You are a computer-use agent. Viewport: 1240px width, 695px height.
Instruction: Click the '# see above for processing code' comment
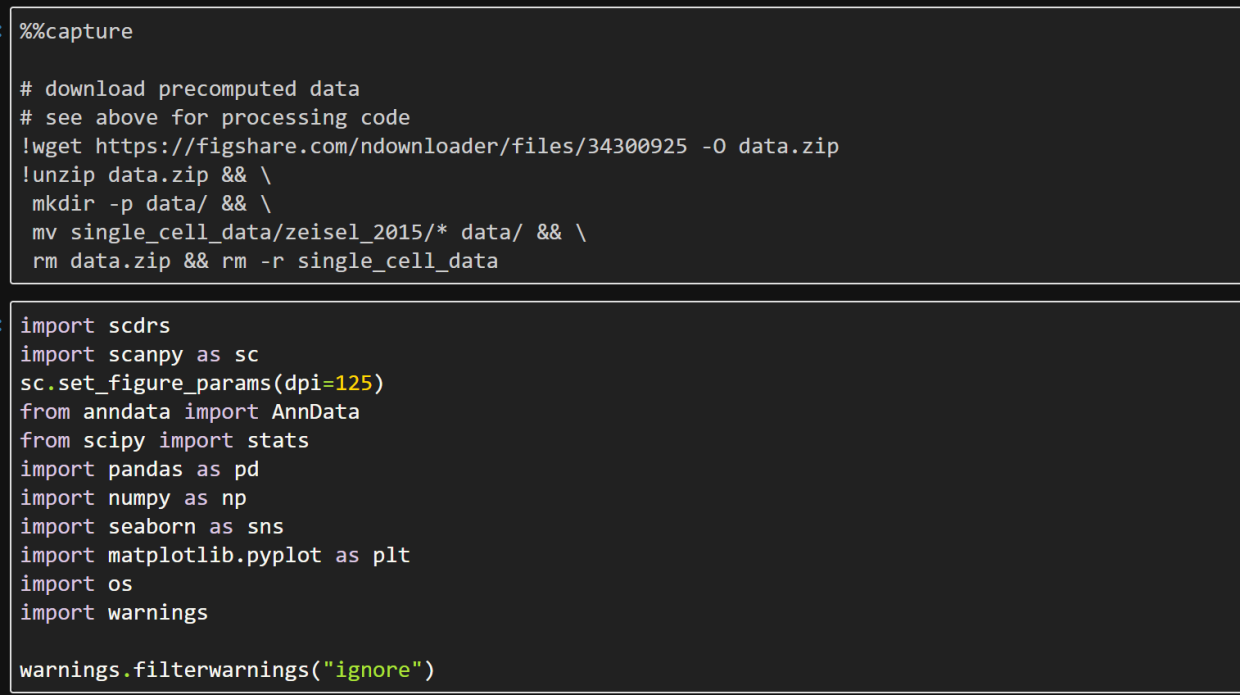click(x=214, y=118)
